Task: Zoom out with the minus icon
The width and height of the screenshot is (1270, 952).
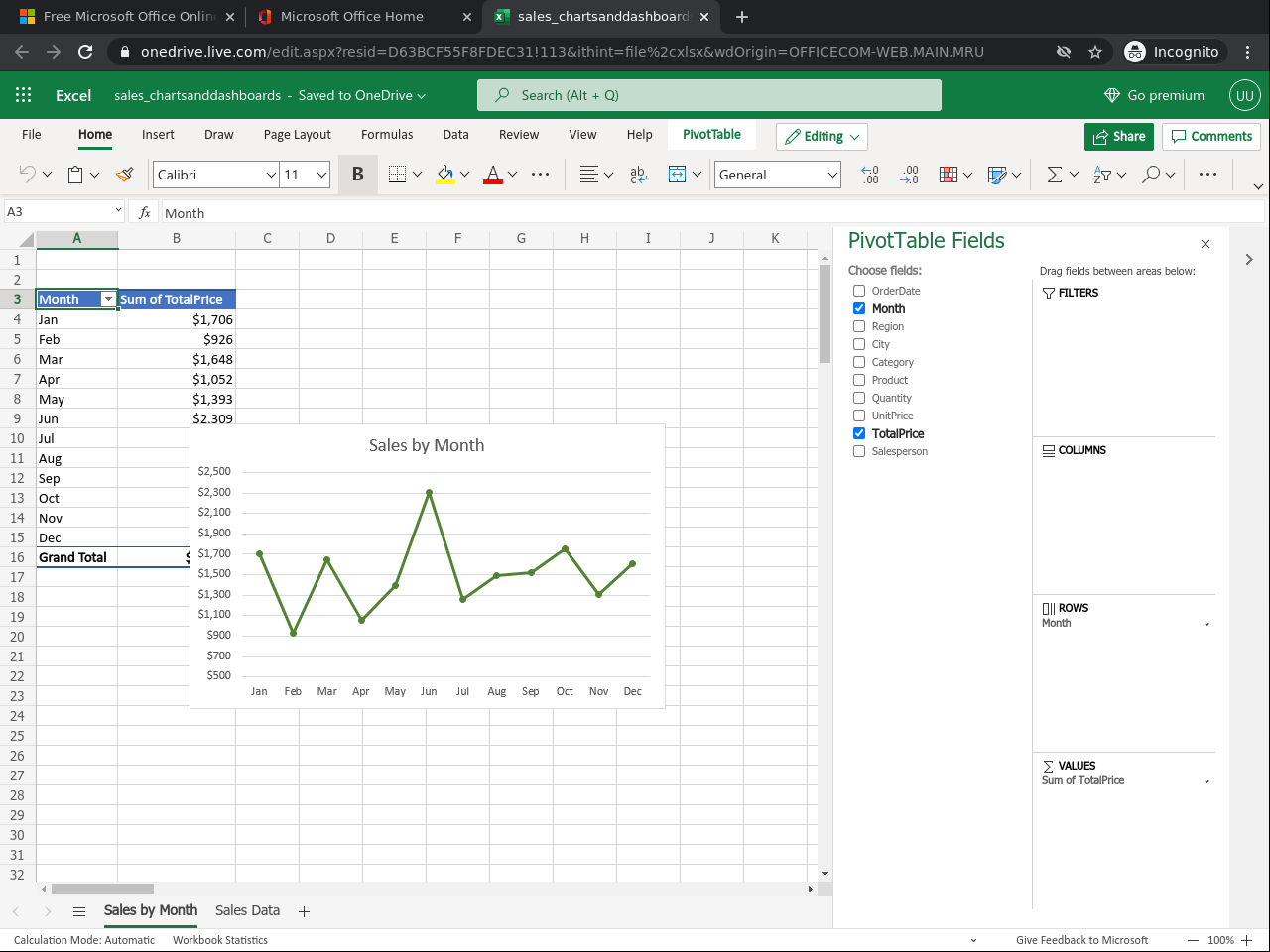Action: [1194, 940]
